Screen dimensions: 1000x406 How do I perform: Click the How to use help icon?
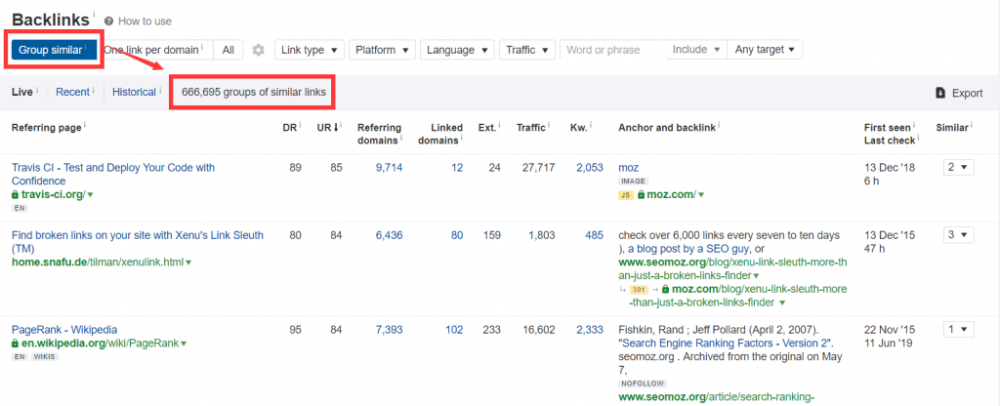coord(108,20)
